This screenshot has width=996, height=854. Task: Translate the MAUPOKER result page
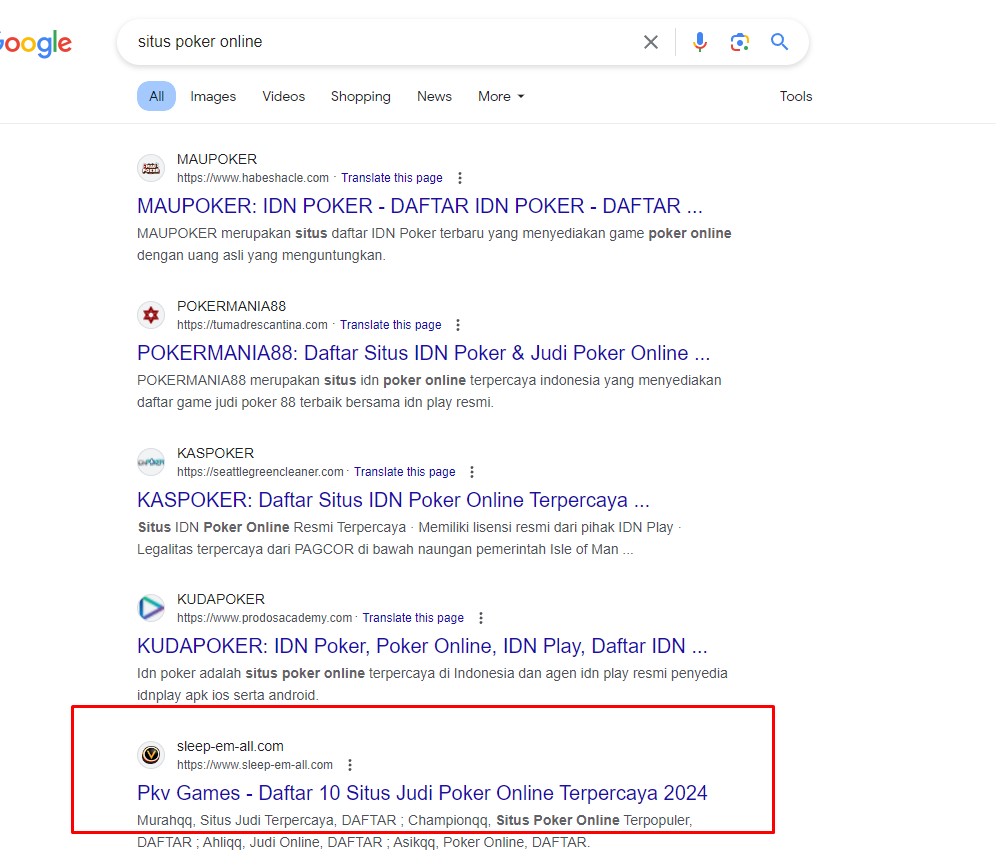[x=392, y=178]
